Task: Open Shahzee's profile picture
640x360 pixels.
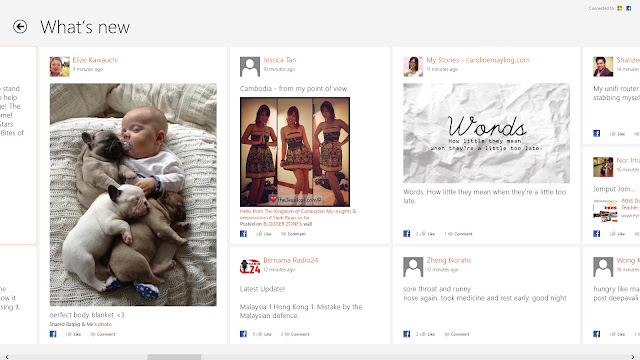Action: (603, 67)
